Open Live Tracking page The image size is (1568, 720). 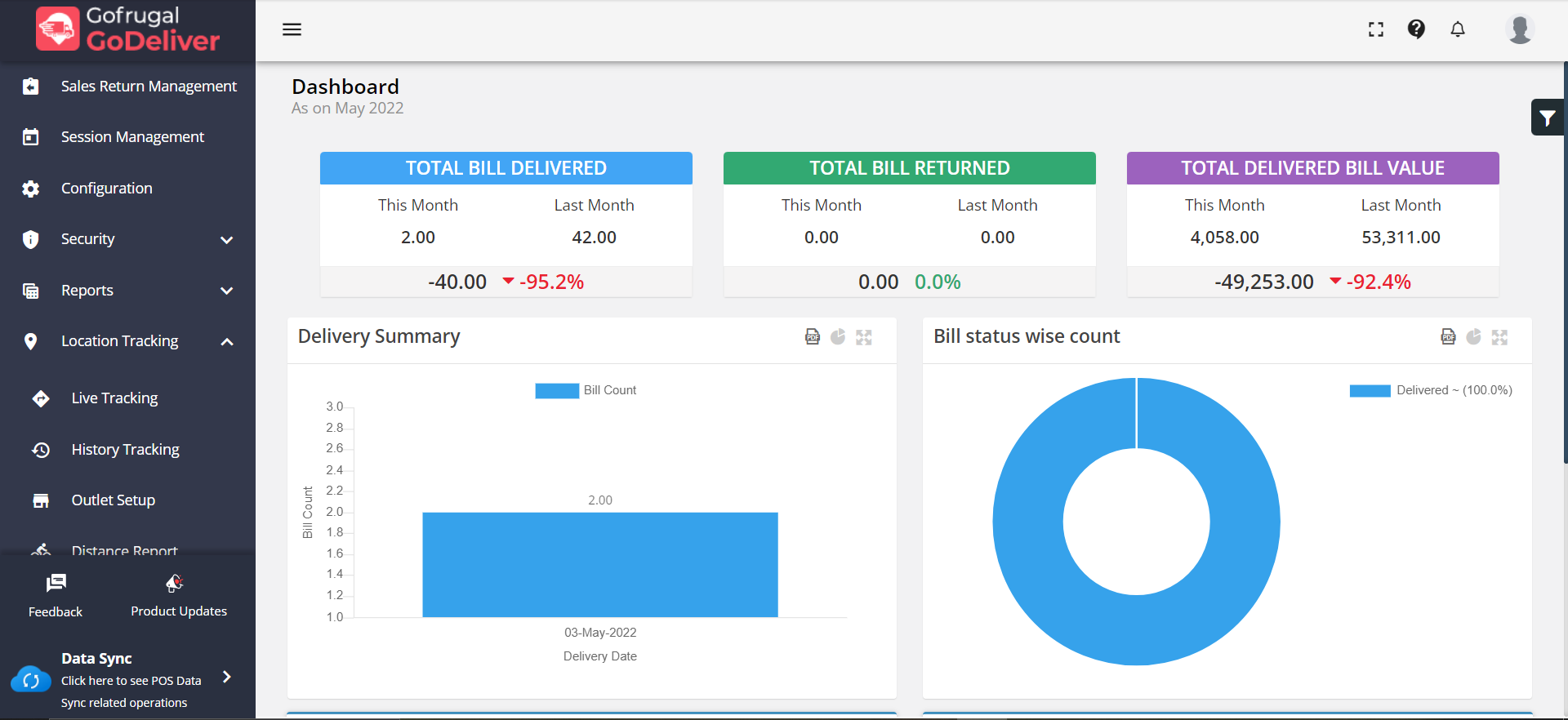tap(114, 398)
